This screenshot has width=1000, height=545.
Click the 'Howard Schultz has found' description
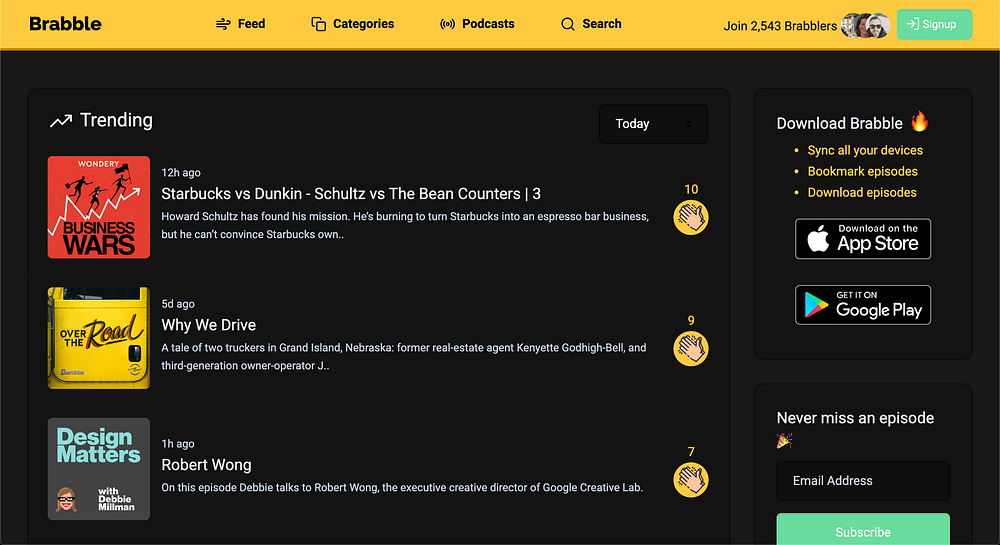(405, 226)
